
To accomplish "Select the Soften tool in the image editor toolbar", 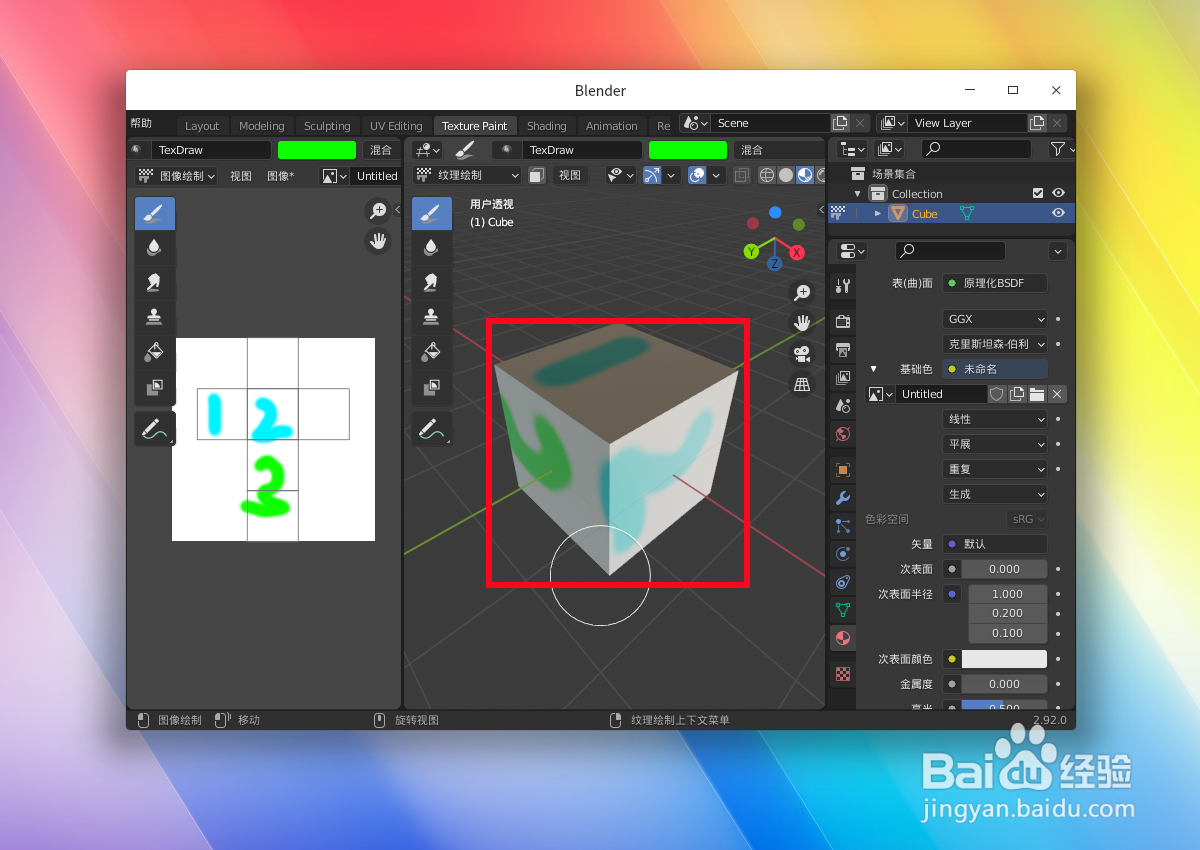I will 155,249.
